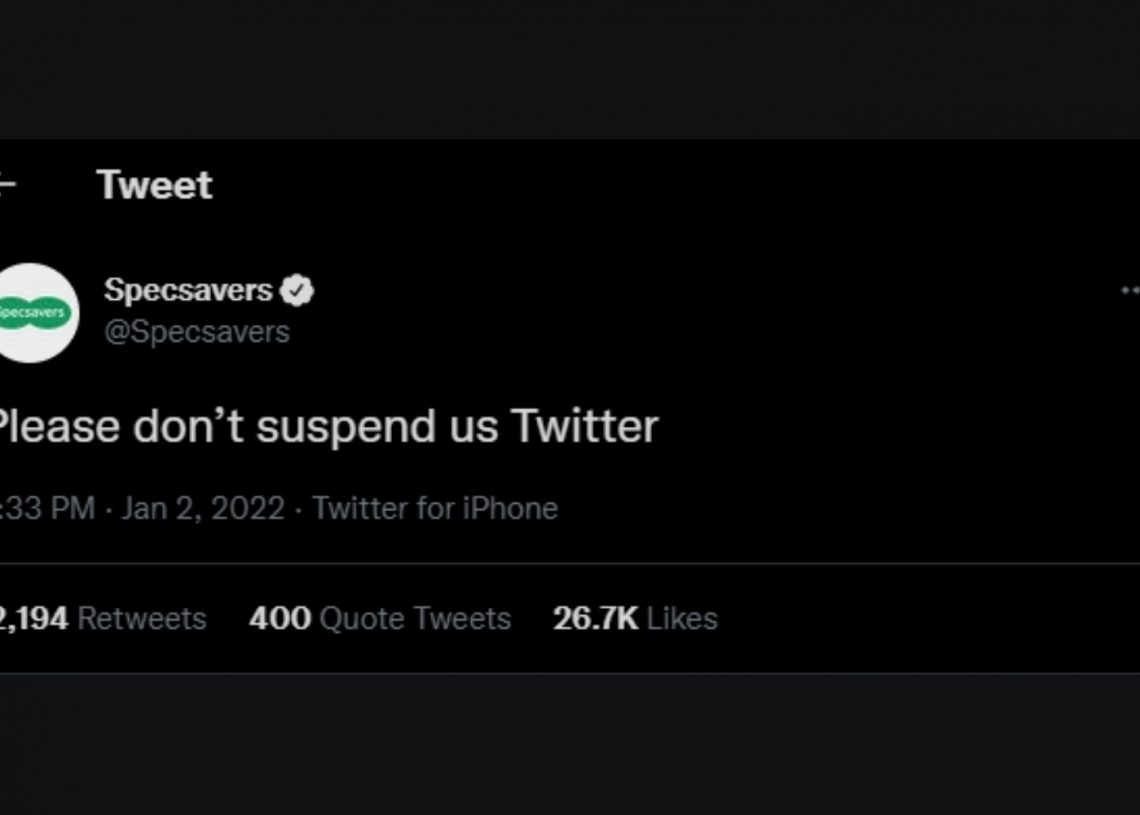
Task: Open the Twitter for iPhone source link
Action: click(x=435, y=508)
